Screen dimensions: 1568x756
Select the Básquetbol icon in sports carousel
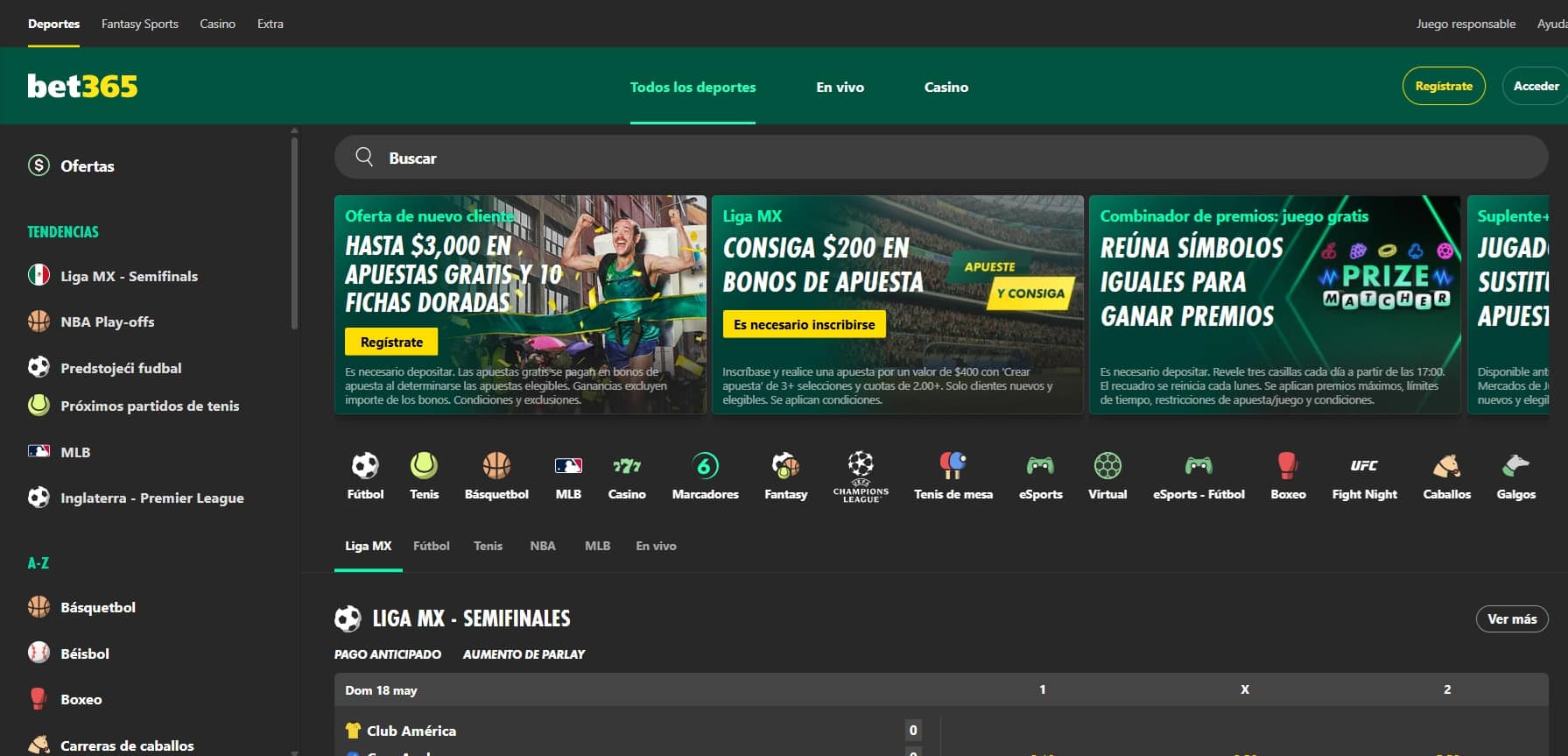[496, 466]
